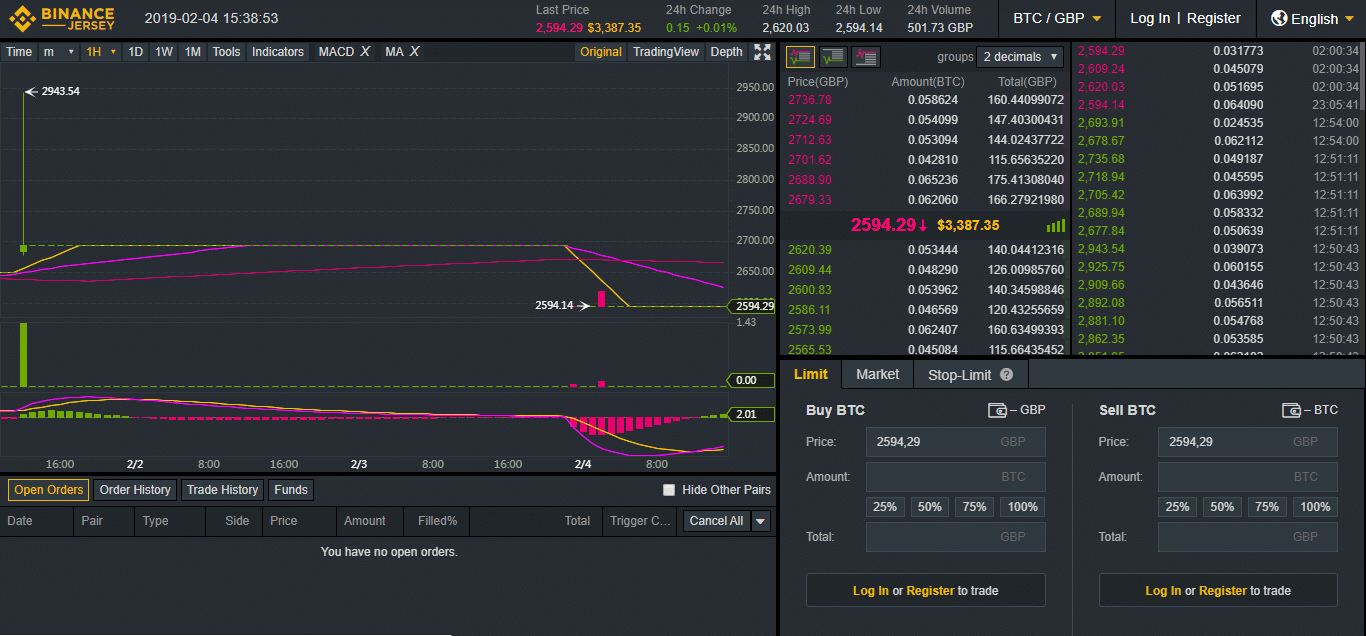
Task: Switch chart to Original view
Action: coord(600,52)
